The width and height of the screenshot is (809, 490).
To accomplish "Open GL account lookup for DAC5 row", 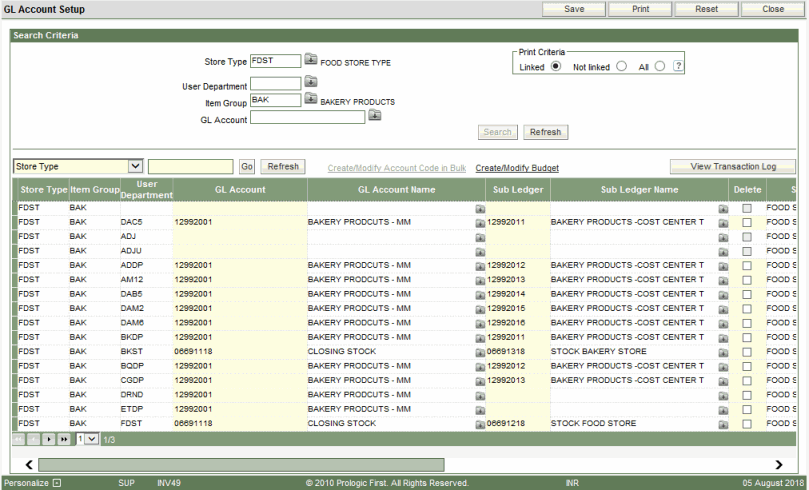I will click(x=480, y=223).
